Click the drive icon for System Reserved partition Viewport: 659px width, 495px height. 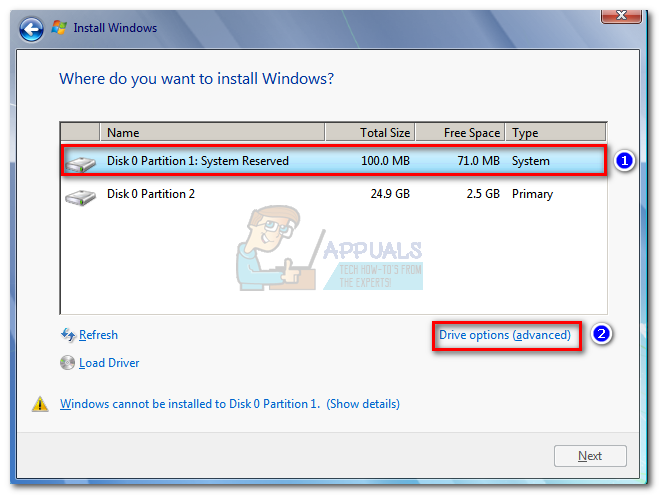click(x=80, y=163)
